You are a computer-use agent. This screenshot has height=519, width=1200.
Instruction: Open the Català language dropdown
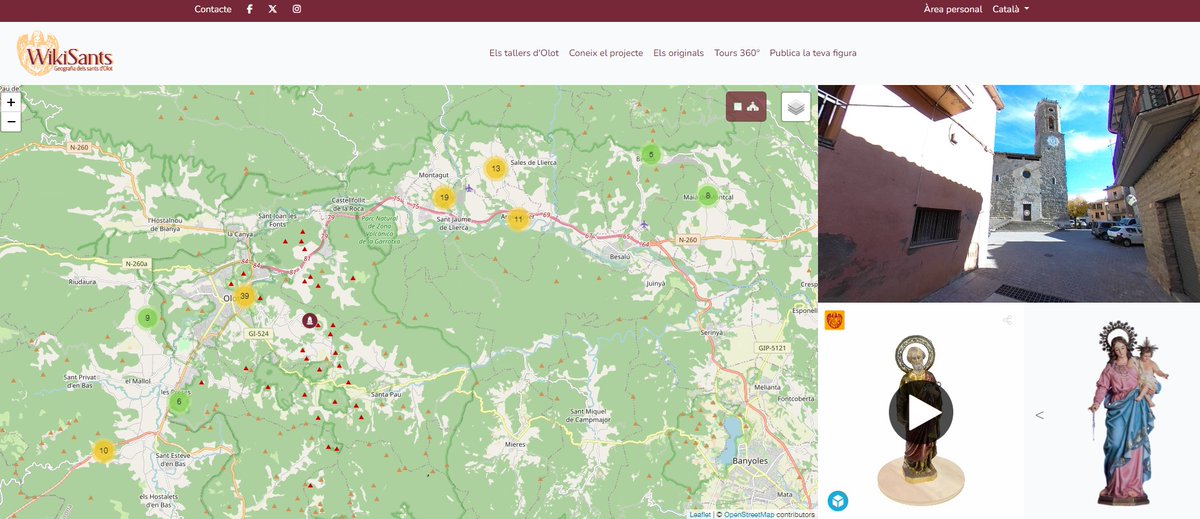1011,9
